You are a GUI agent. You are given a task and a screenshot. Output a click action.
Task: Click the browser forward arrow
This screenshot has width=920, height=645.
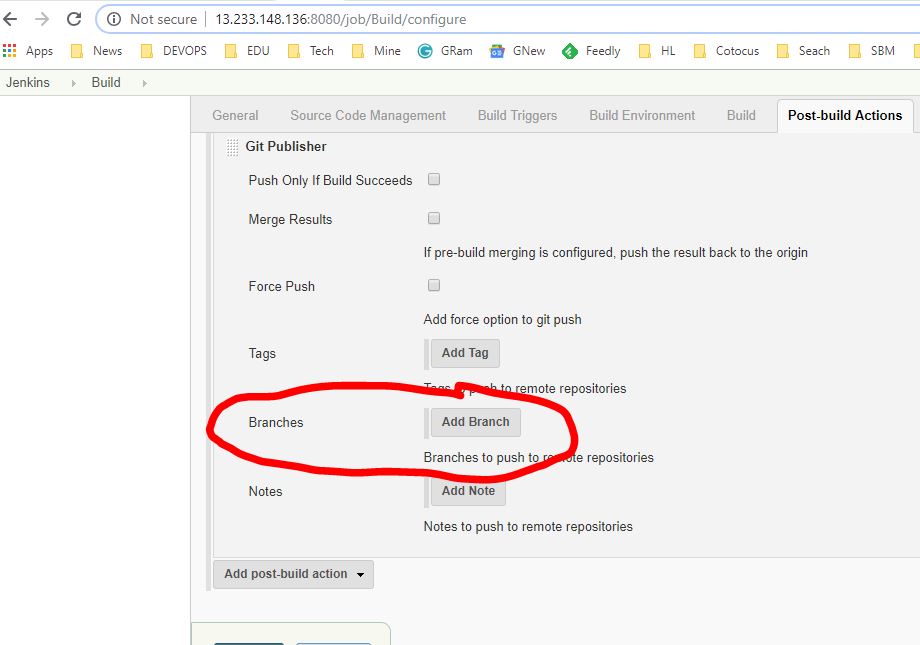point(42,19)
